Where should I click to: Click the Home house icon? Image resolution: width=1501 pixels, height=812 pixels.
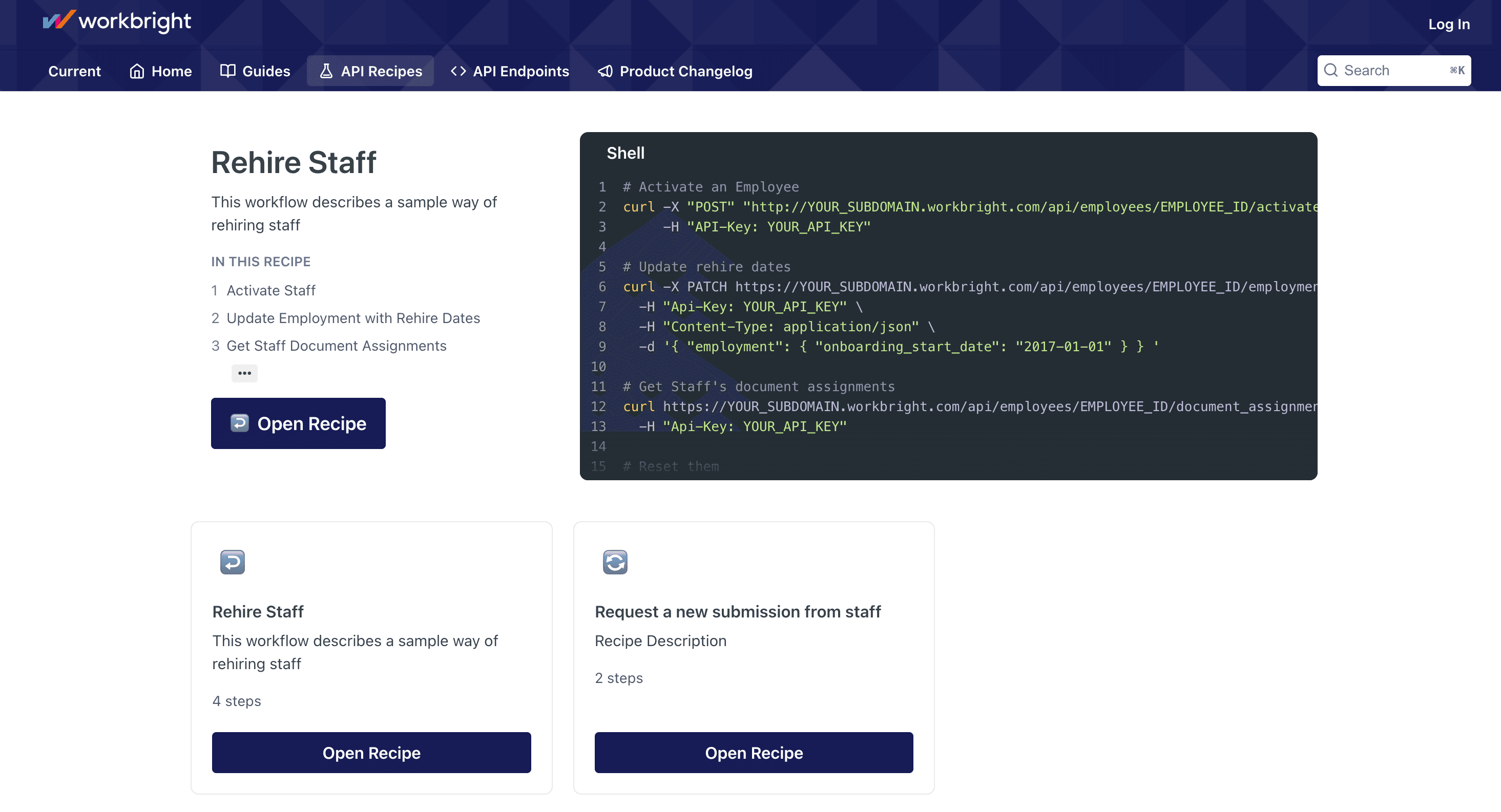coord(137,71)
